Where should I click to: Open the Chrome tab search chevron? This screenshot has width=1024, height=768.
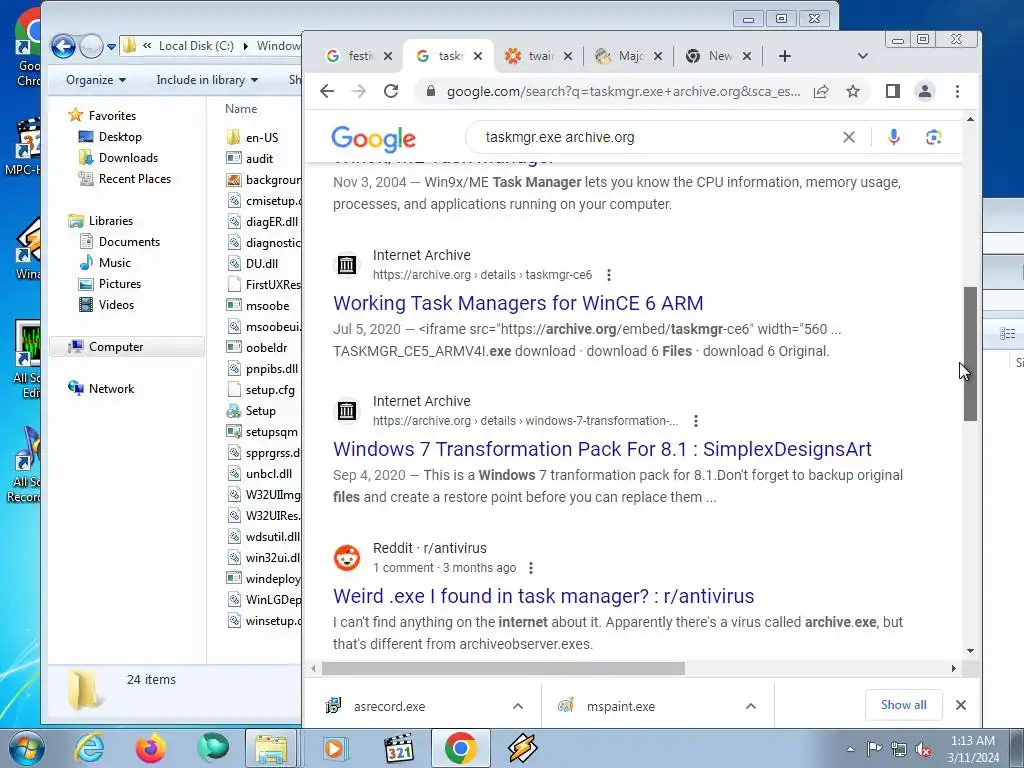point(863,56)
